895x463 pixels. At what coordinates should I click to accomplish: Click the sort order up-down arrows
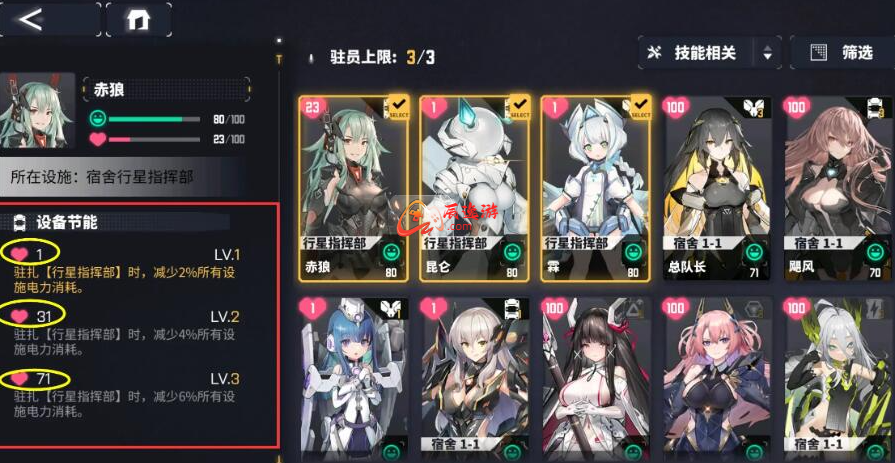pos(767,54)
